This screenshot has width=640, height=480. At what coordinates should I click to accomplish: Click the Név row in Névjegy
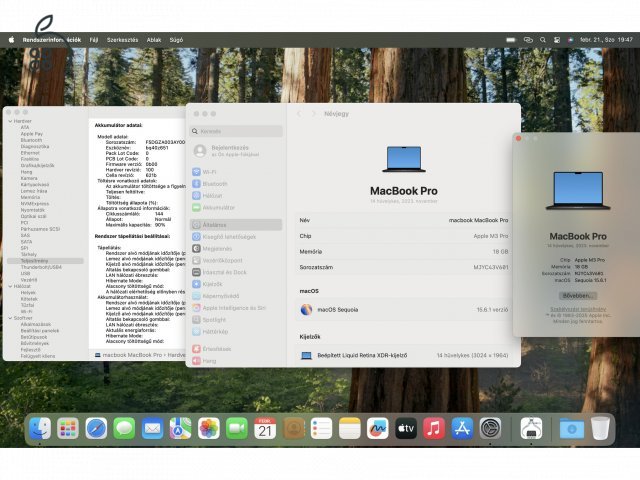(404, 220)
